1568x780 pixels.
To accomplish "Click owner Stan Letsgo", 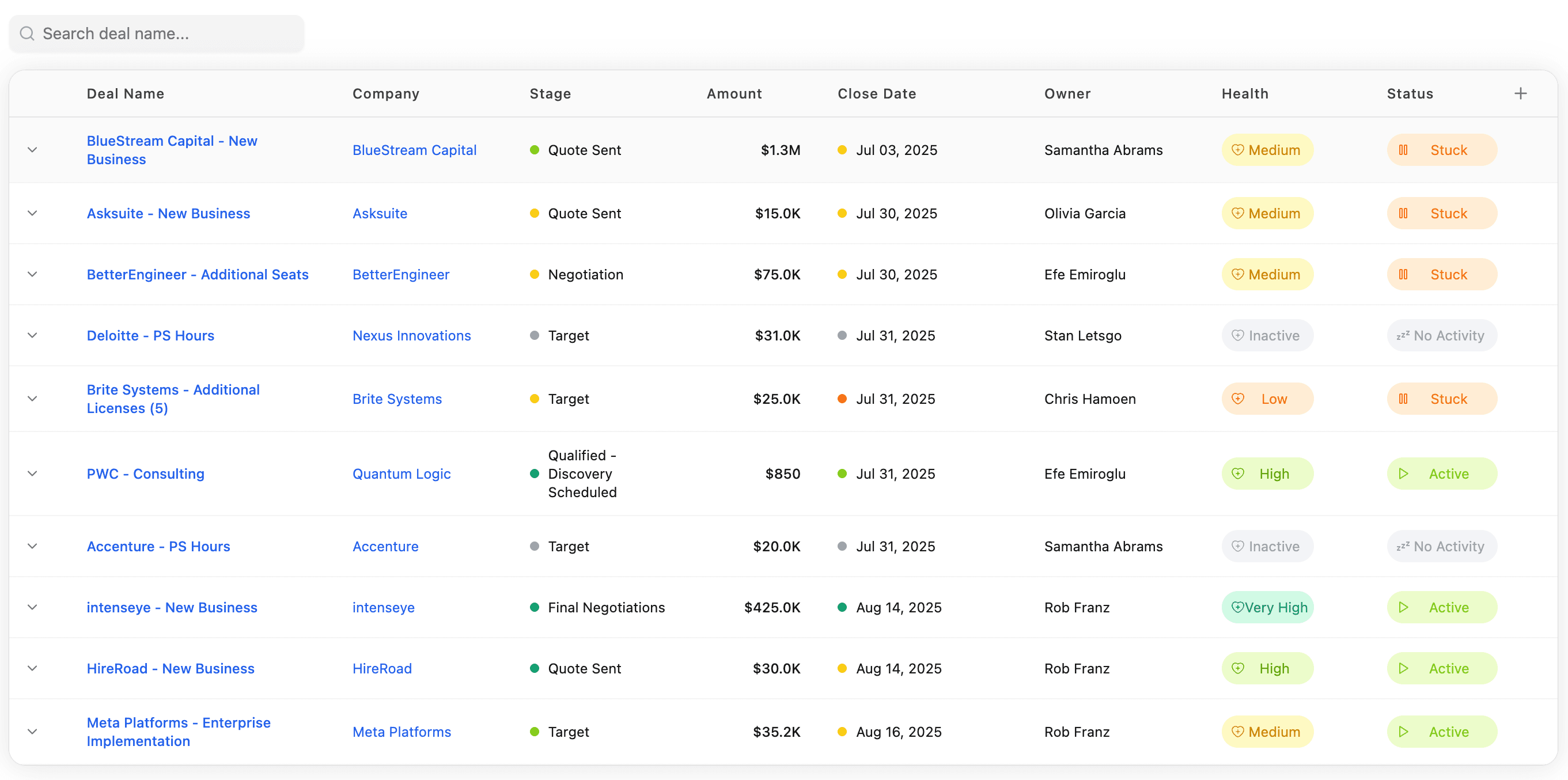I will (x=1082, y=335).
